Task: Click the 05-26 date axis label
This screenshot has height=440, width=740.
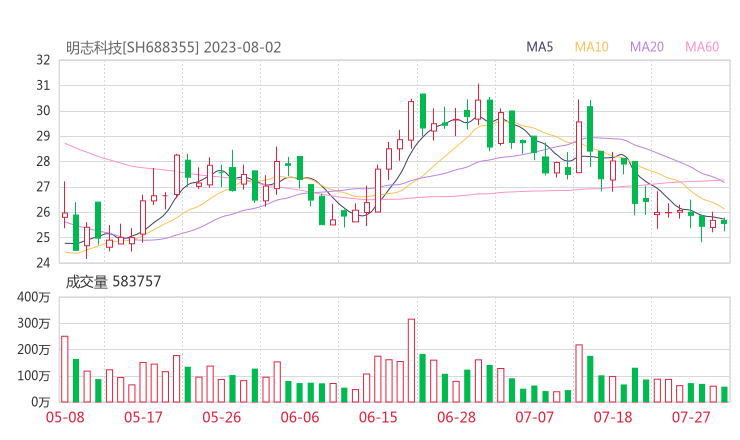Action: tap(221, 417)
